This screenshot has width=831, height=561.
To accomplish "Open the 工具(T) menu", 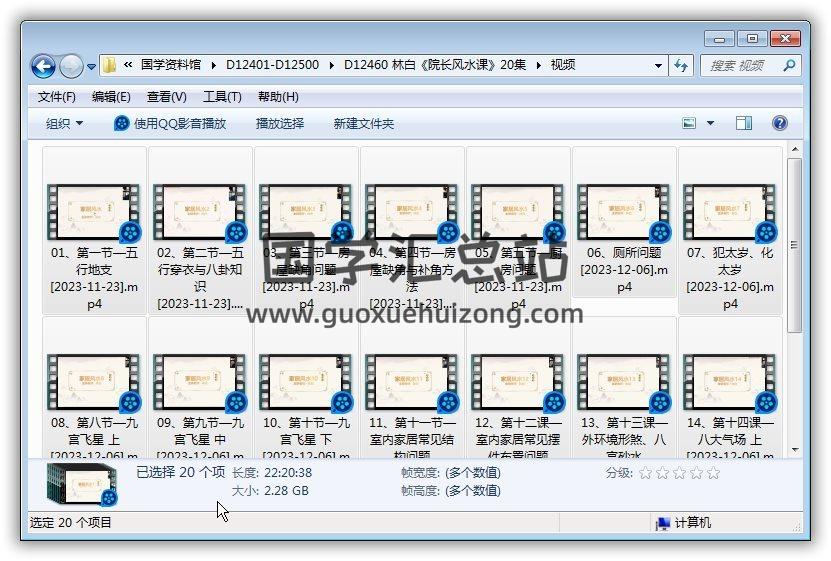I will pyautogui.click(x=222, y=96).
